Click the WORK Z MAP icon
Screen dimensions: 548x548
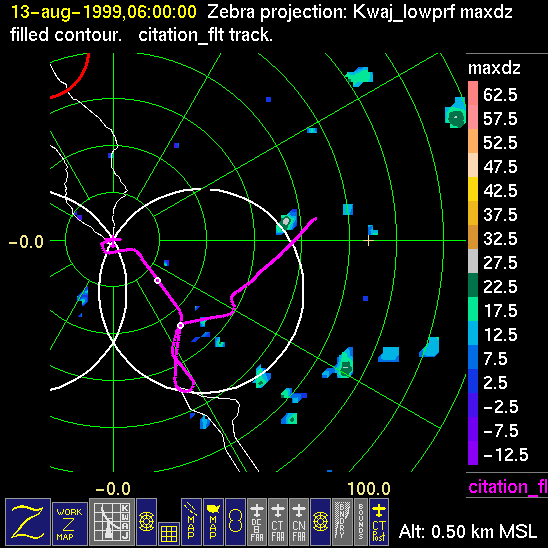pyautogui.click(x=70, y=524)
